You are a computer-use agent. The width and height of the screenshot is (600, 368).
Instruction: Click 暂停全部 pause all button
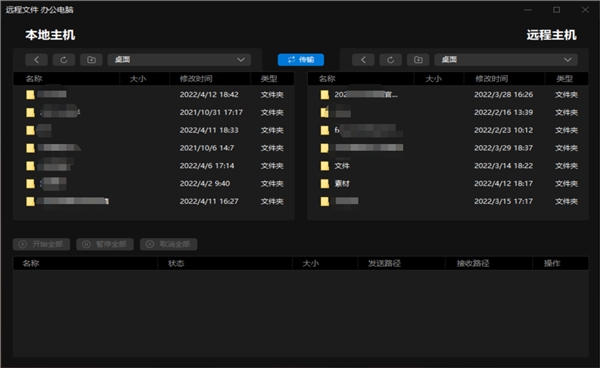click(x=105, y=244)
